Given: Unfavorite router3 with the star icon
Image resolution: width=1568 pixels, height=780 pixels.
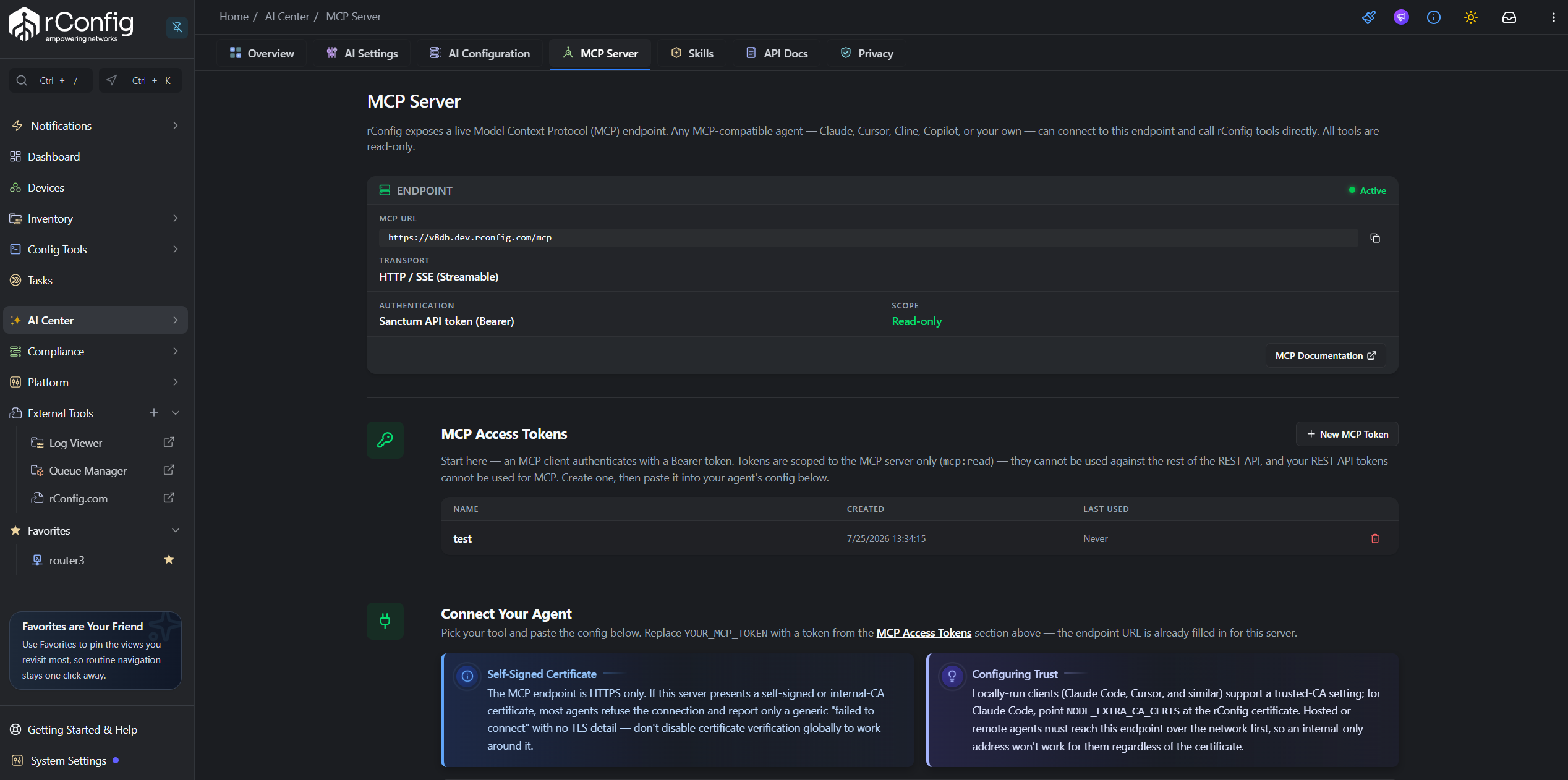Looking at the screenshot, I should 169,559.
